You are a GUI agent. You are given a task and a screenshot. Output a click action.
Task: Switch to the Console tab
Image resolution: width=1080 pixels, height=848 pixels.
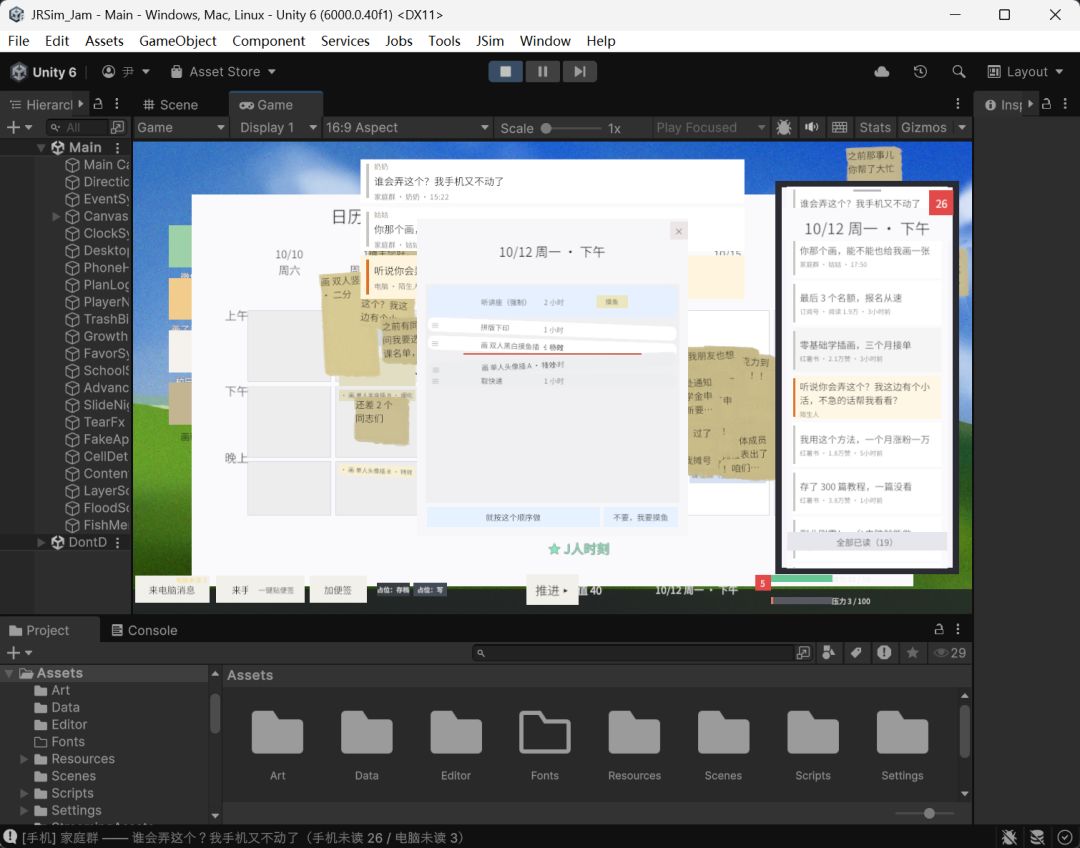[145, 630]
